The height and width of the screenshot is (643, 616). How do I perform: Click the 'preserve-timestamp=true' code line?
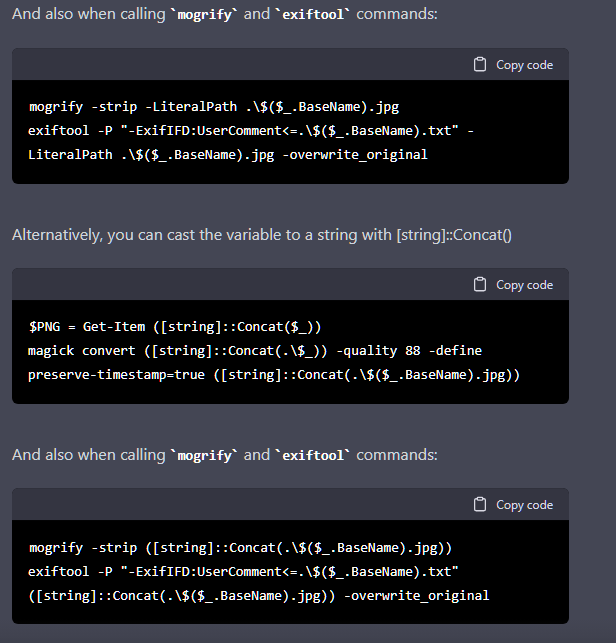coord(274,375)
